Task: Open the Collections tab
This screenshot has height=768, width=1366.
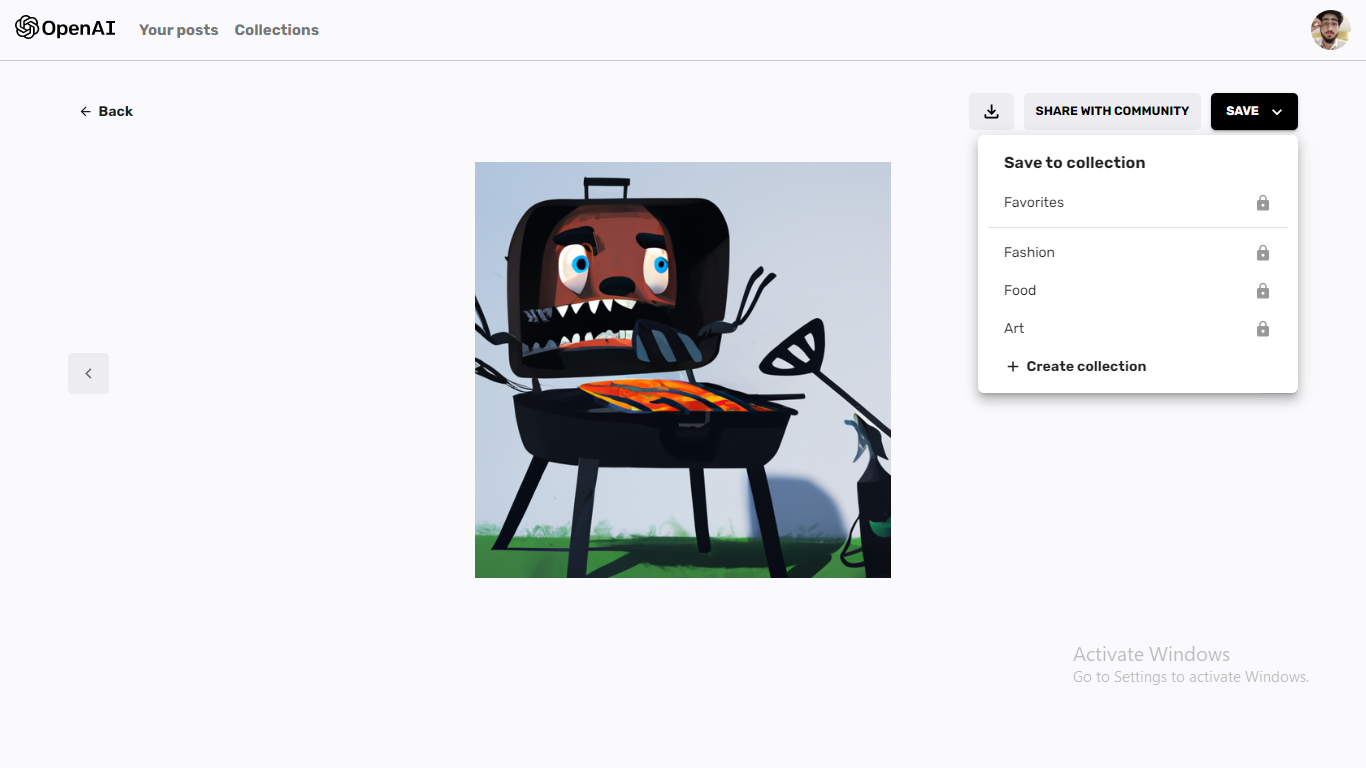Action: coord(277,30)
